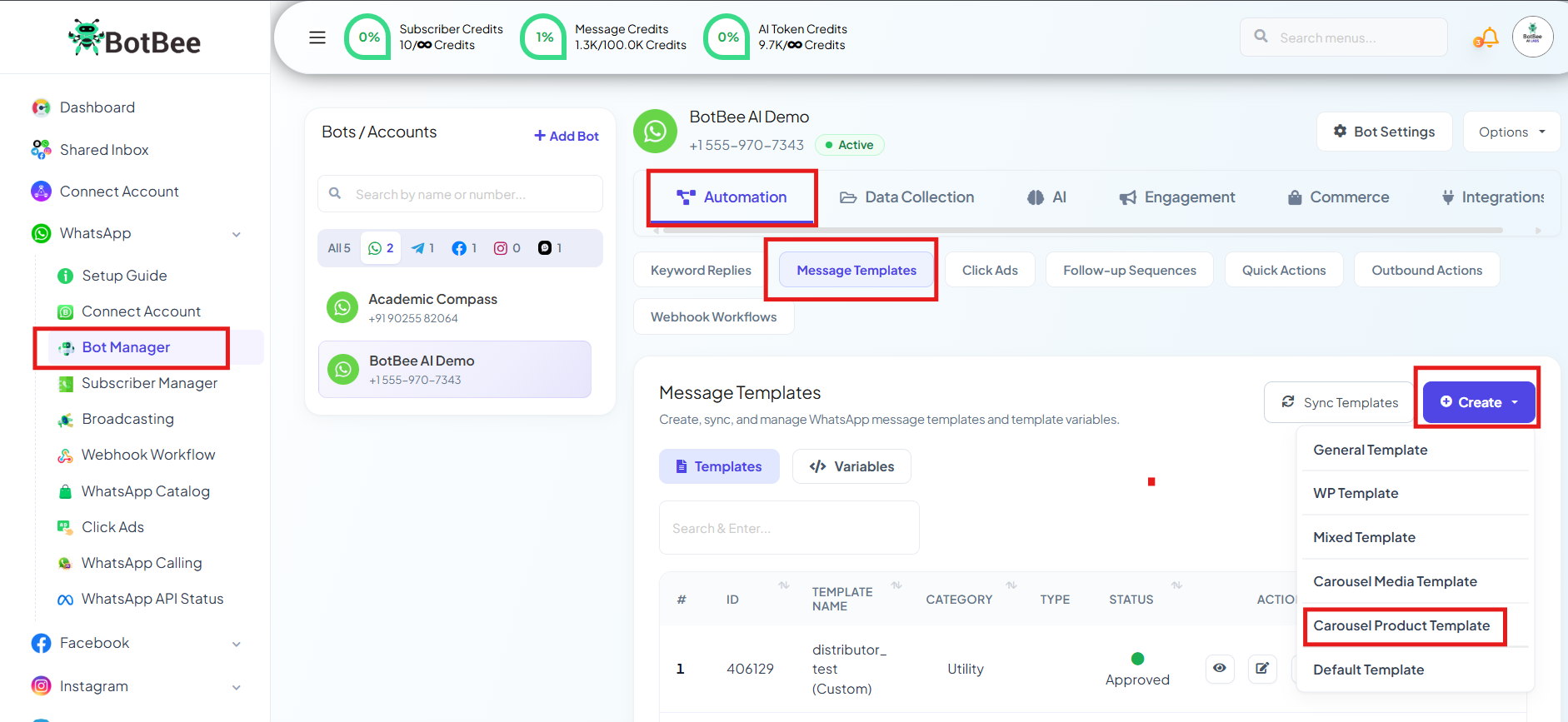Switch to the Data Collection tab
1568x722 pixels.
(906, 197)
